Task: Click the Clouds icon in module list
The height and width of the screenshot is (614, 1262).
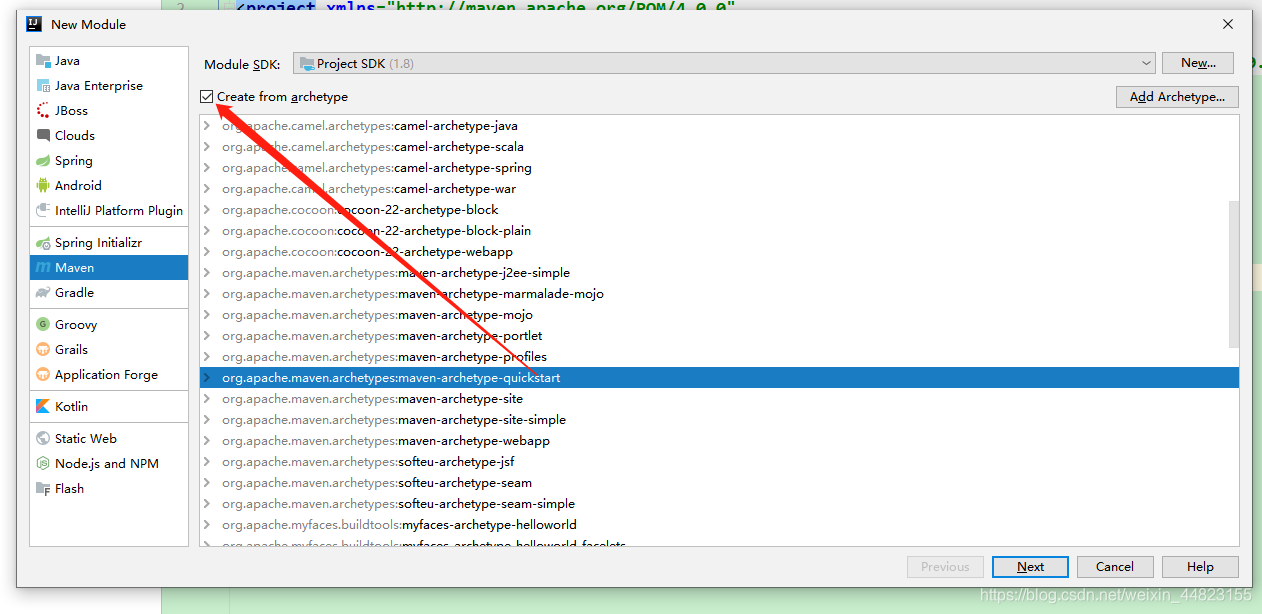Action: pos(43,135)
